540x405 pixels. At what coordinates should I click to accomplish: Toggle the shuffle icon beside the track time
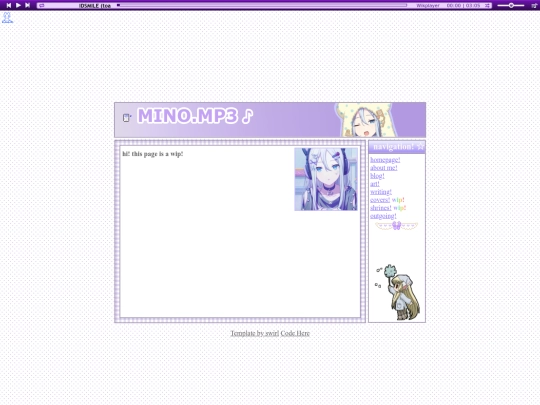click(x=487, y=6)
